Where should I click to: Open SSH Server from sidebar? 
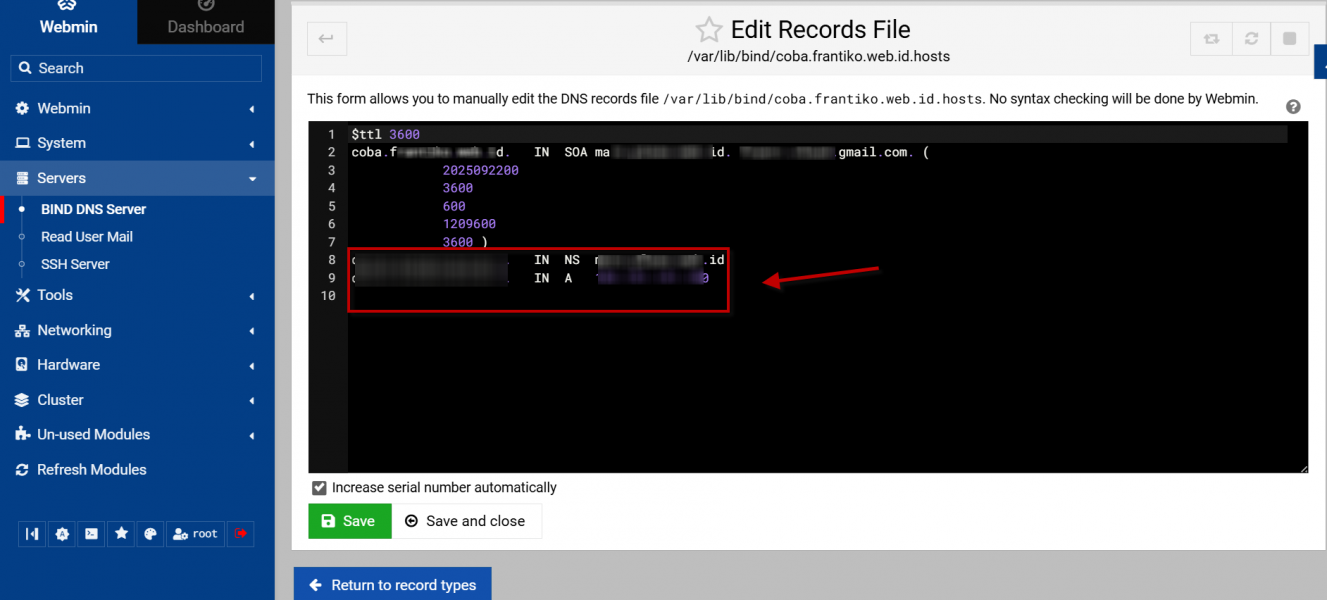pyautogui.click(x=75, y=264)
